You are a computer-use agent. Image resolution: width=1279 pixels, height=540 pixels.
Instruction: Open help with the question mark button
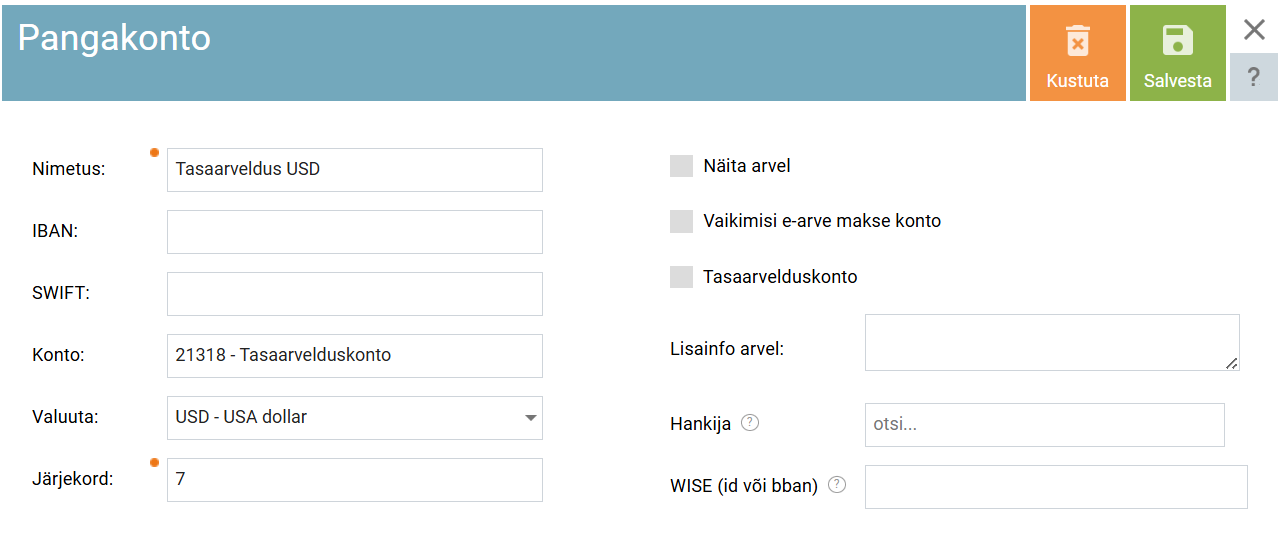tap(1254, 77)
